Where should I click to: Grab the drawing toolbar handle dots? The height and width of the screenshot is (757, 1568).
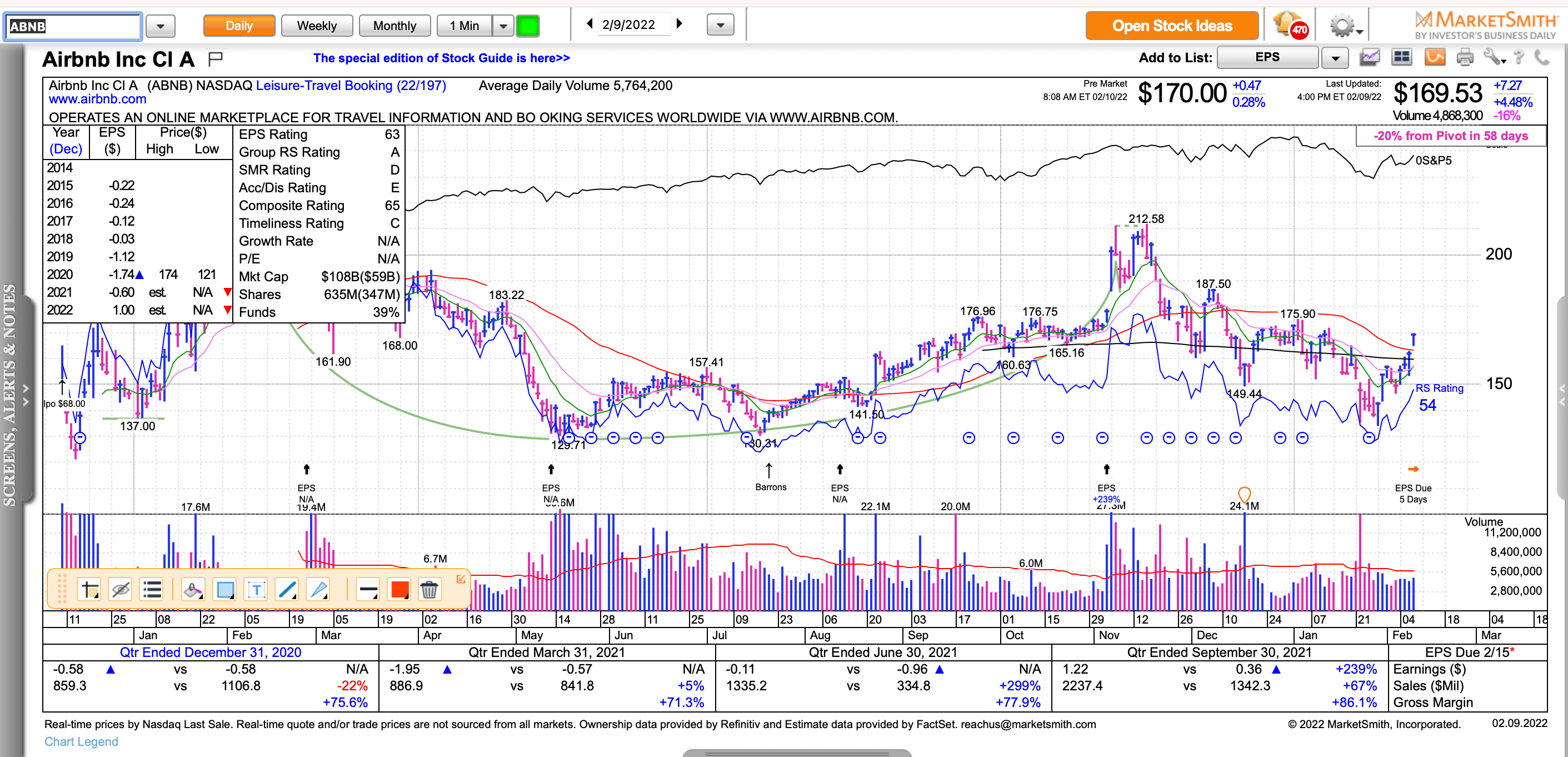click(x=62, y=589)
